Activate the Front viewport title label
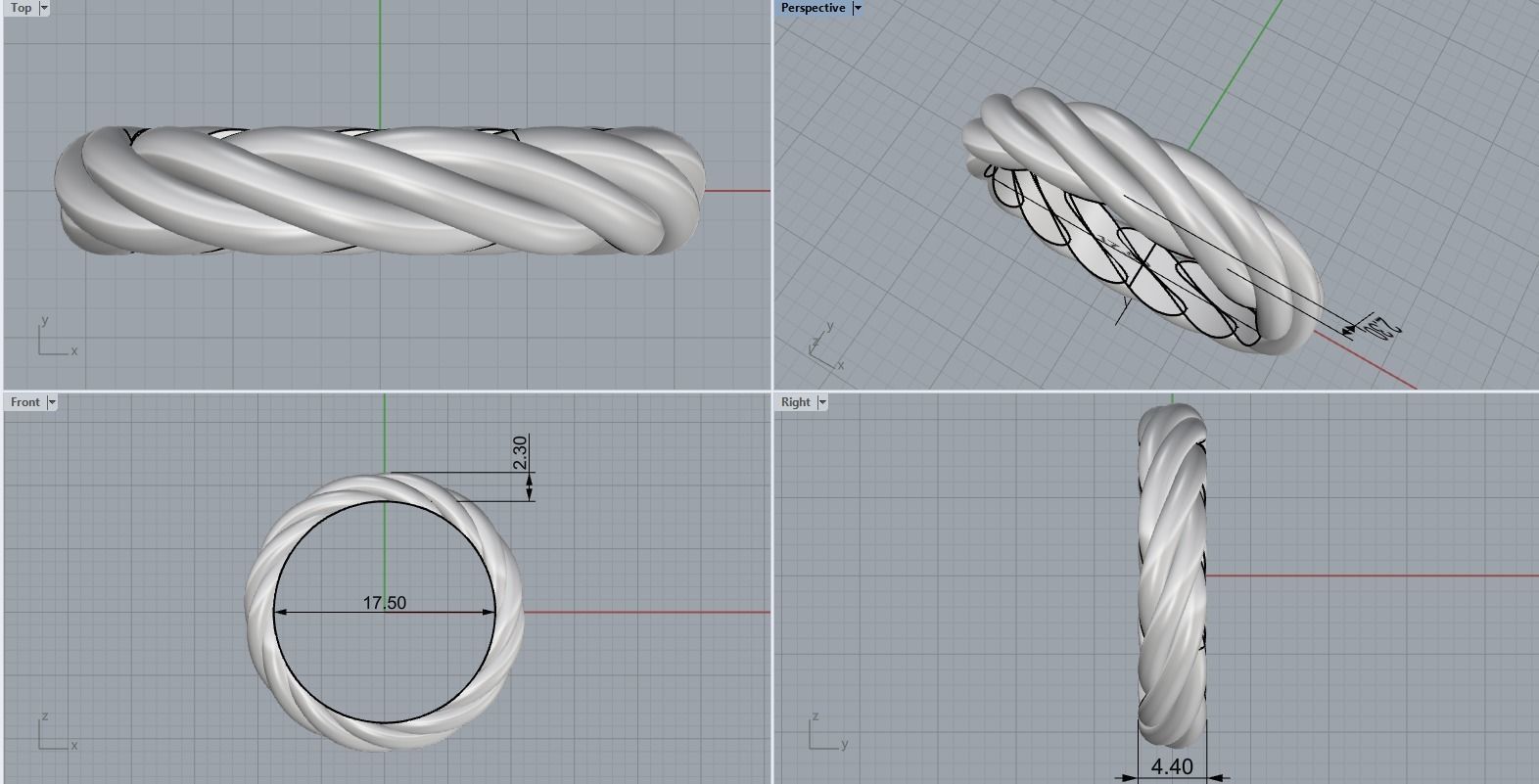This screenshot has width=1539, height=784. tap(25, 402)
